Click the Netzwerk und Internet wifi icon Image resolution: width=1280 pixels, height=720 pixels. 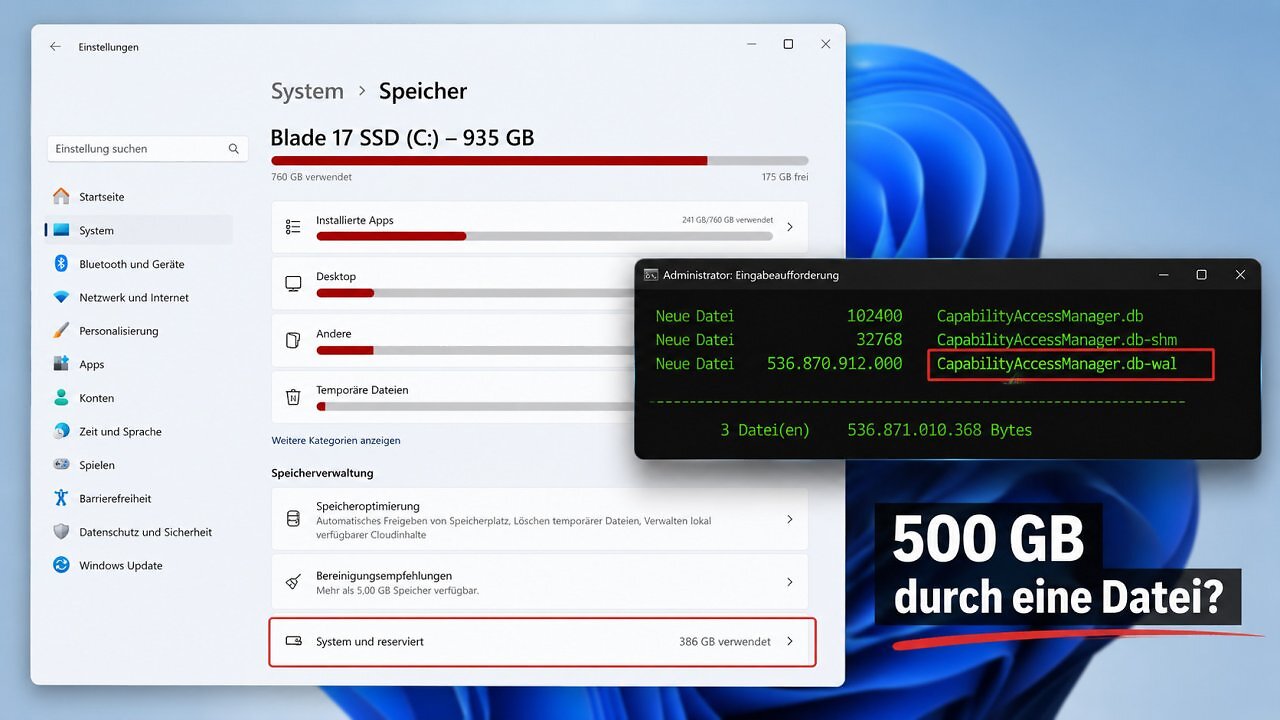[x=61, y=297]
